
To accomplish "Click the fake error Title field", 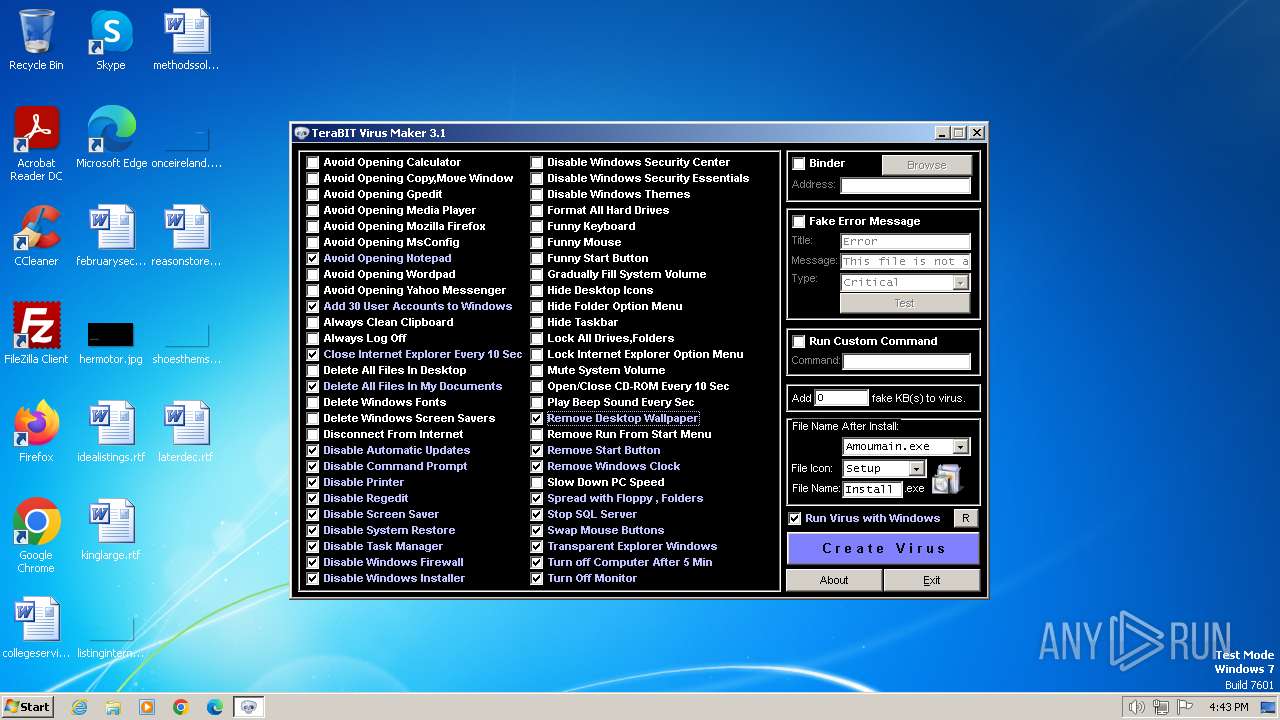I will 906,241.
